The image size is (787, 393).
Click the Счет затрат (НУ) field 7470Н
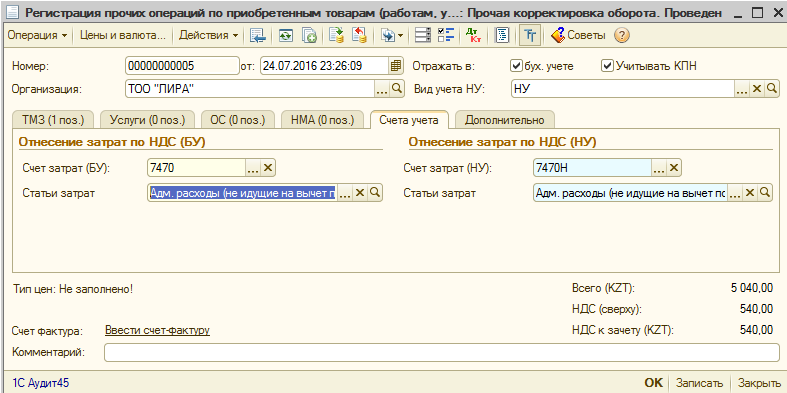(x=593, y=168)
